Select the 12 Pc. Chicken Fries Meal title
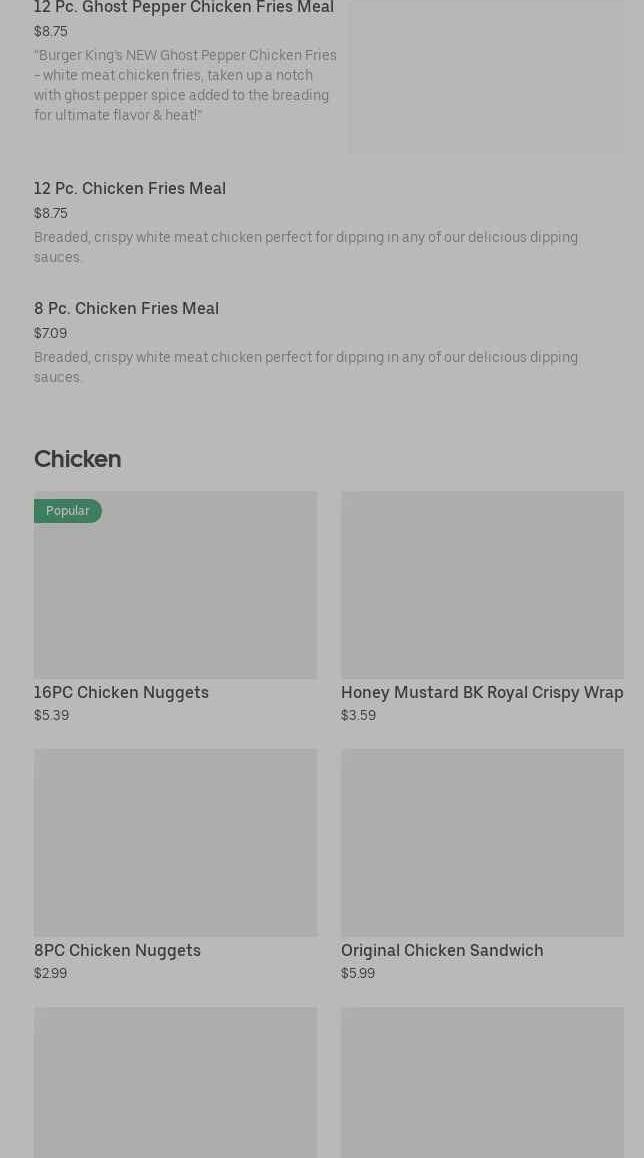Viewport: 644px width, 1158px height. coord(130,188)
